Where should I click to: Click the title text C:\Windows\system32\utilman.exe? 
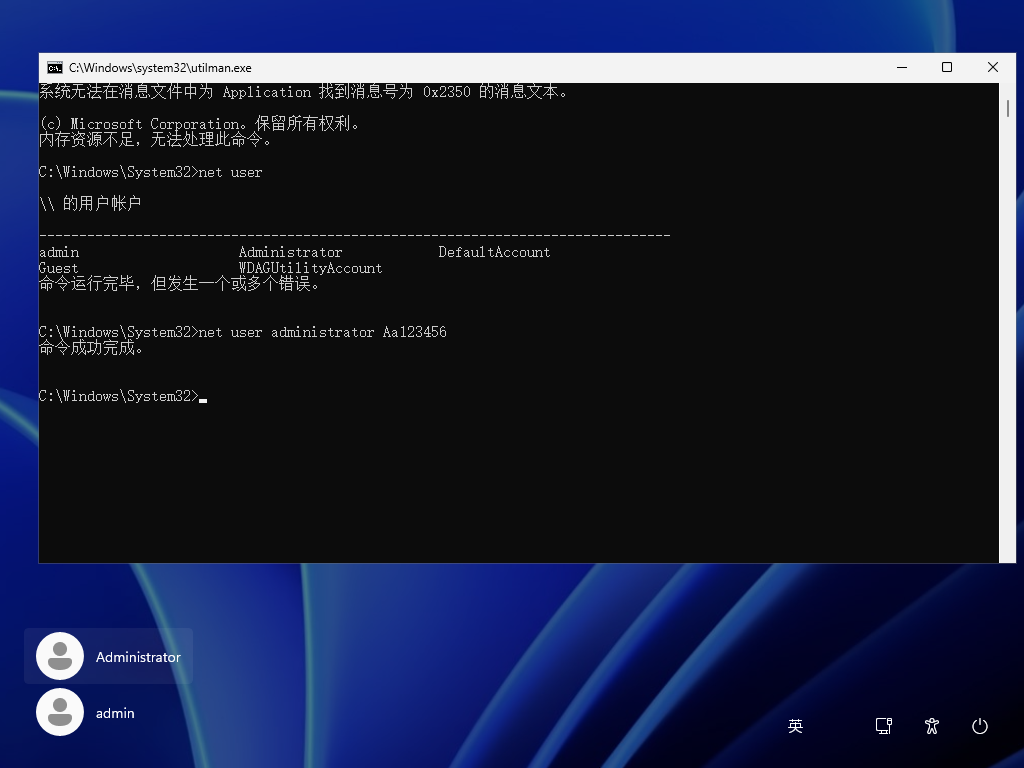point(160,68)
